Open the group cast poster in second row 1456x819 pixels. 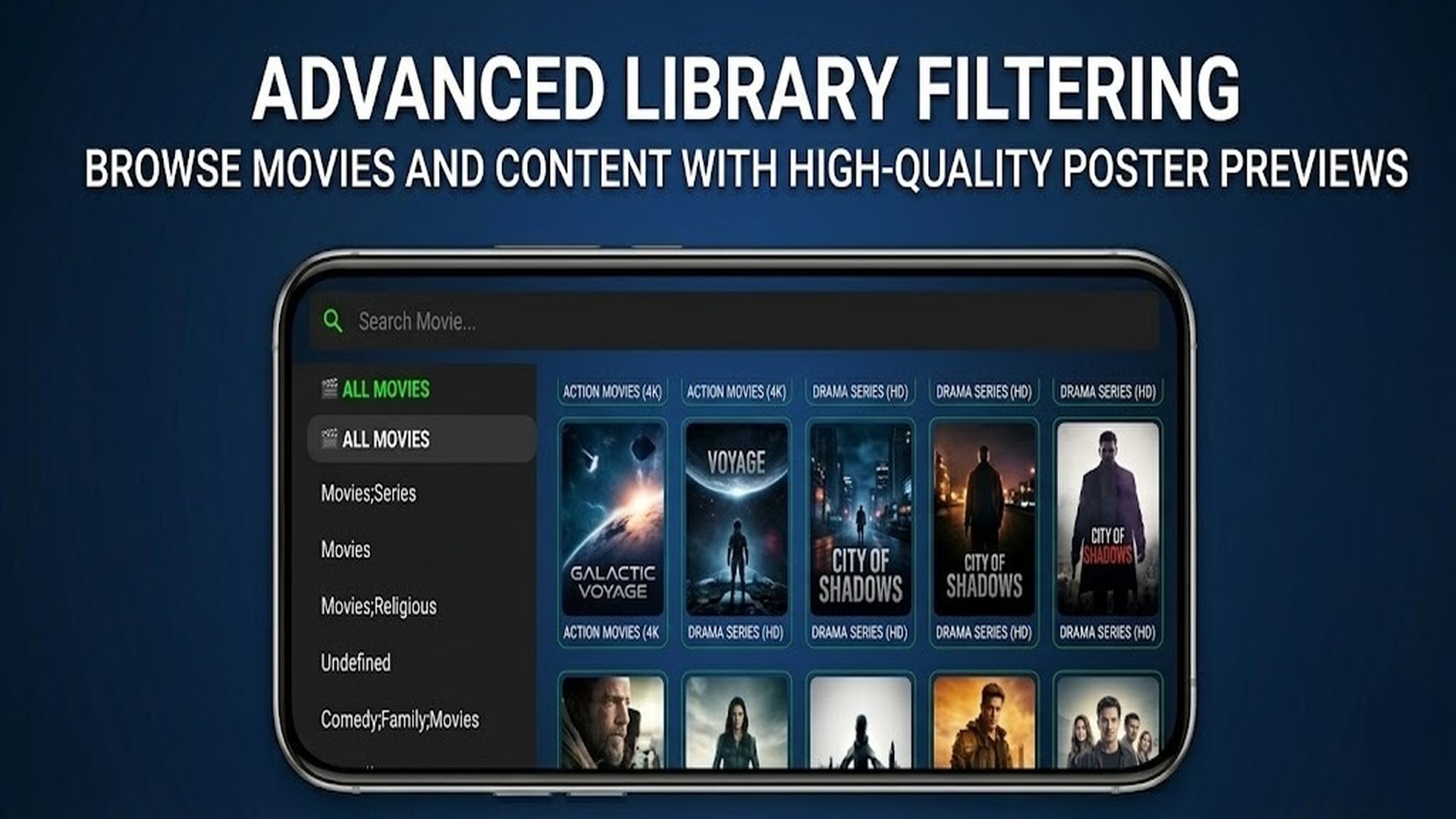[1108, 722]
